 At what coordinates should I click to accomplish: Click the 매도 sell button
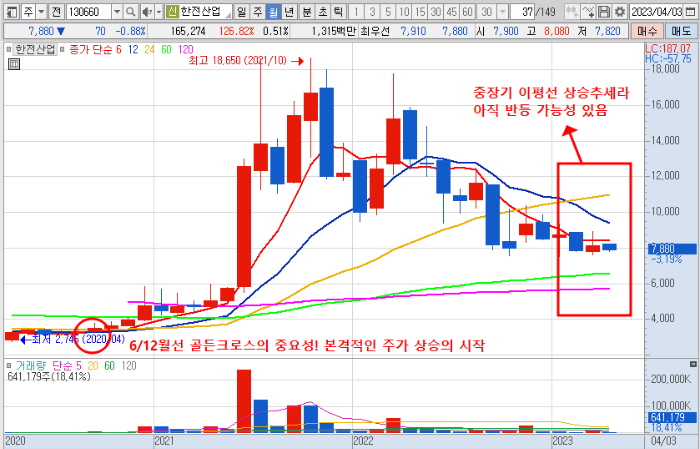pos(681,31)
